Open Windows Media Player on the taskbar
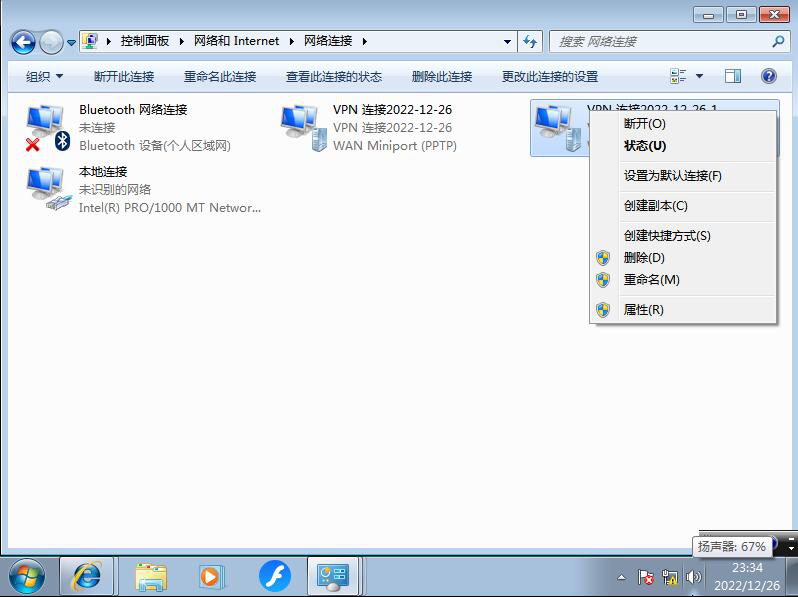The width and height of the screenshot is (798, 597). [210, 577]
